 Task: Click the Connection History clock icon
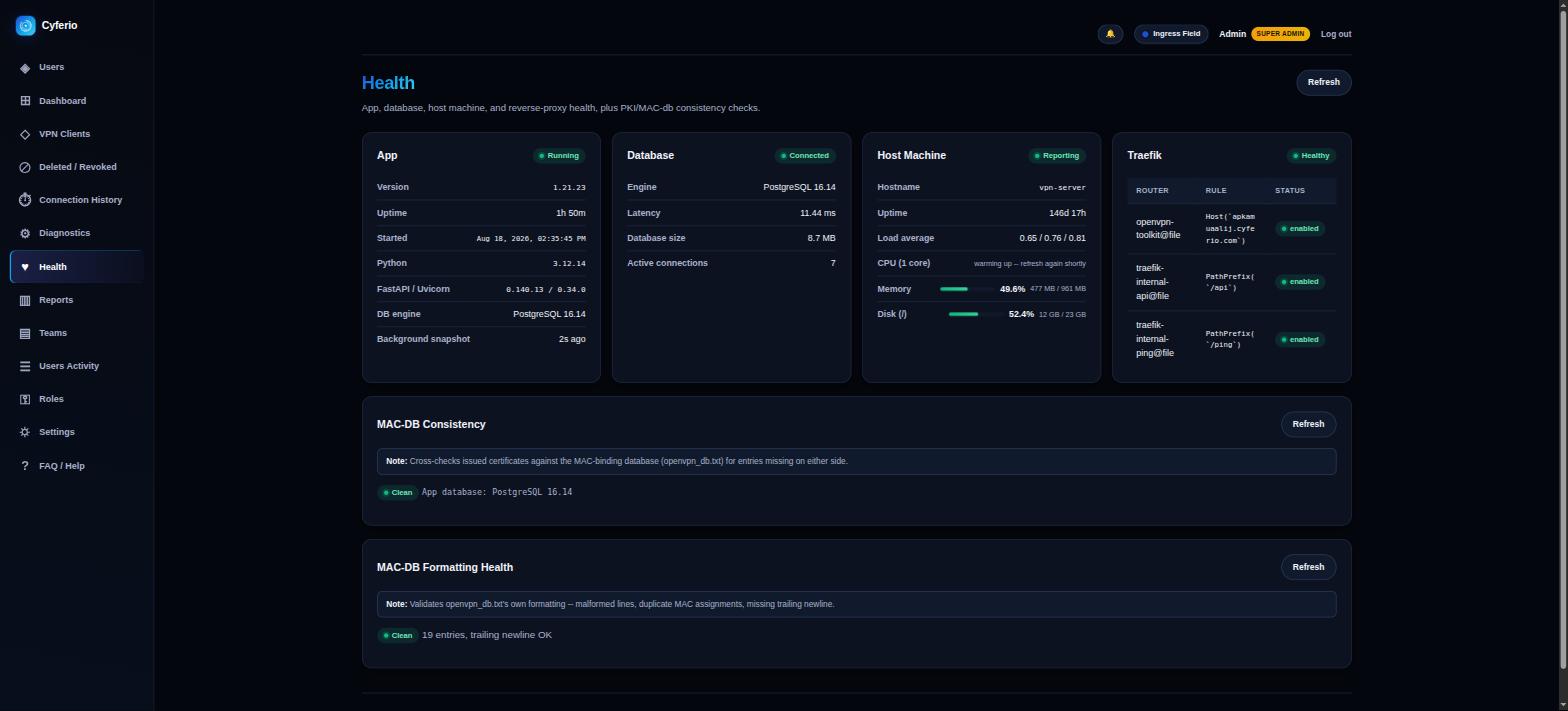25,200
